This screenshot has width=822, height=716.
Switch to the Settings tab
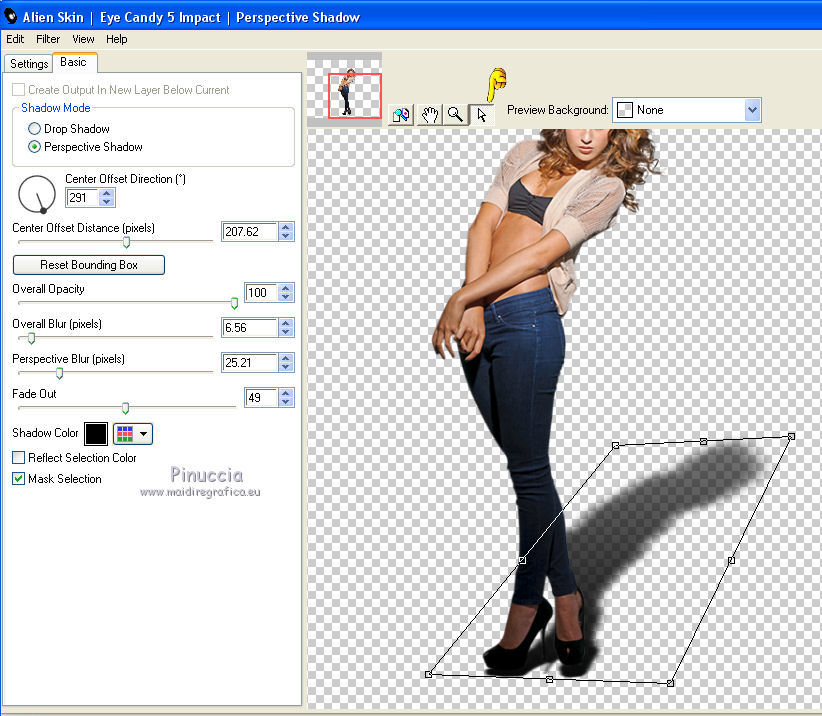pyautogui.click(x=29, y=63)
